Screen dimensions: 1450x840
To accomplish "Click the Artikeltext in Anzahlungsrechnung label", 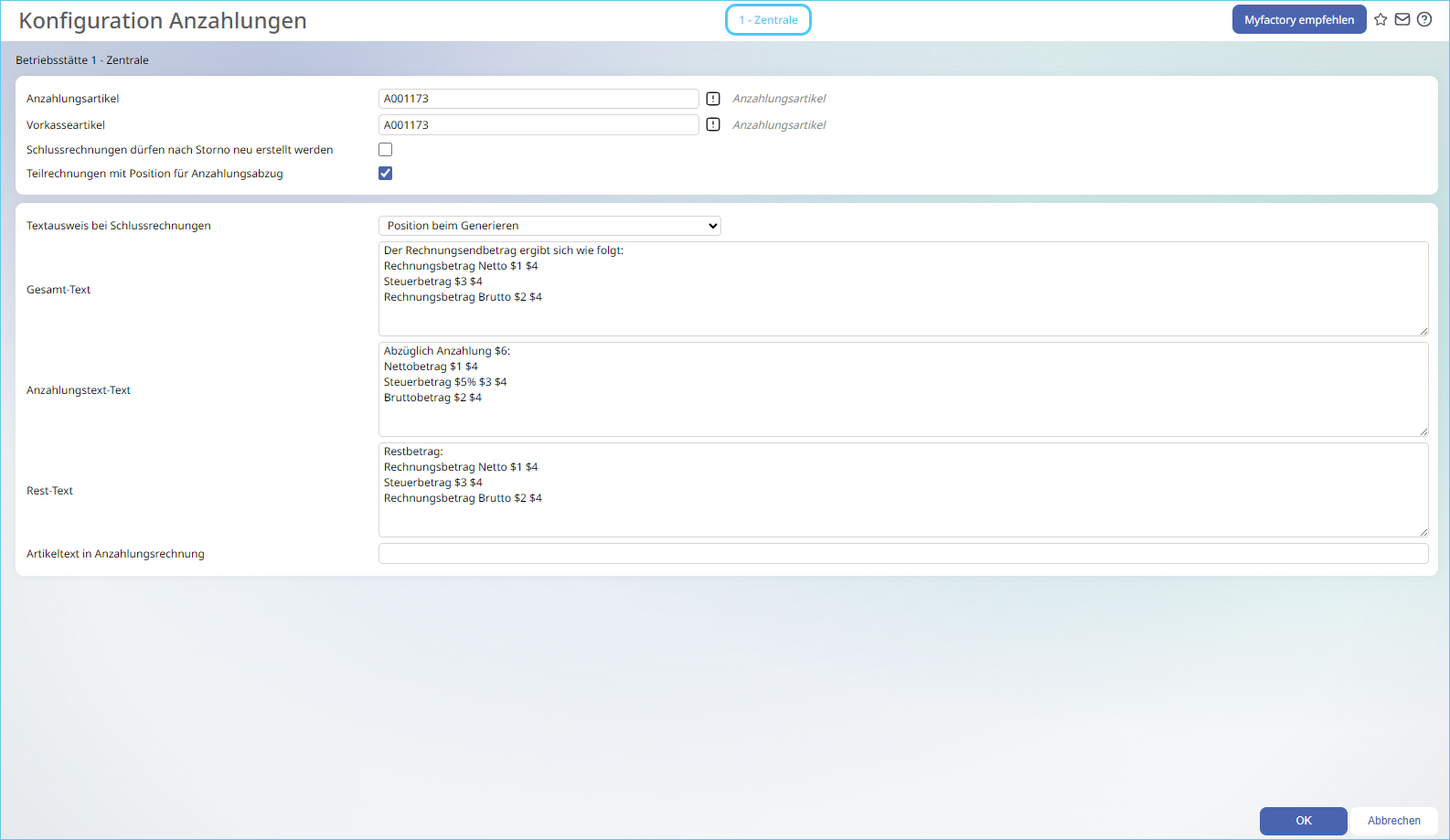I will point(115,554).
